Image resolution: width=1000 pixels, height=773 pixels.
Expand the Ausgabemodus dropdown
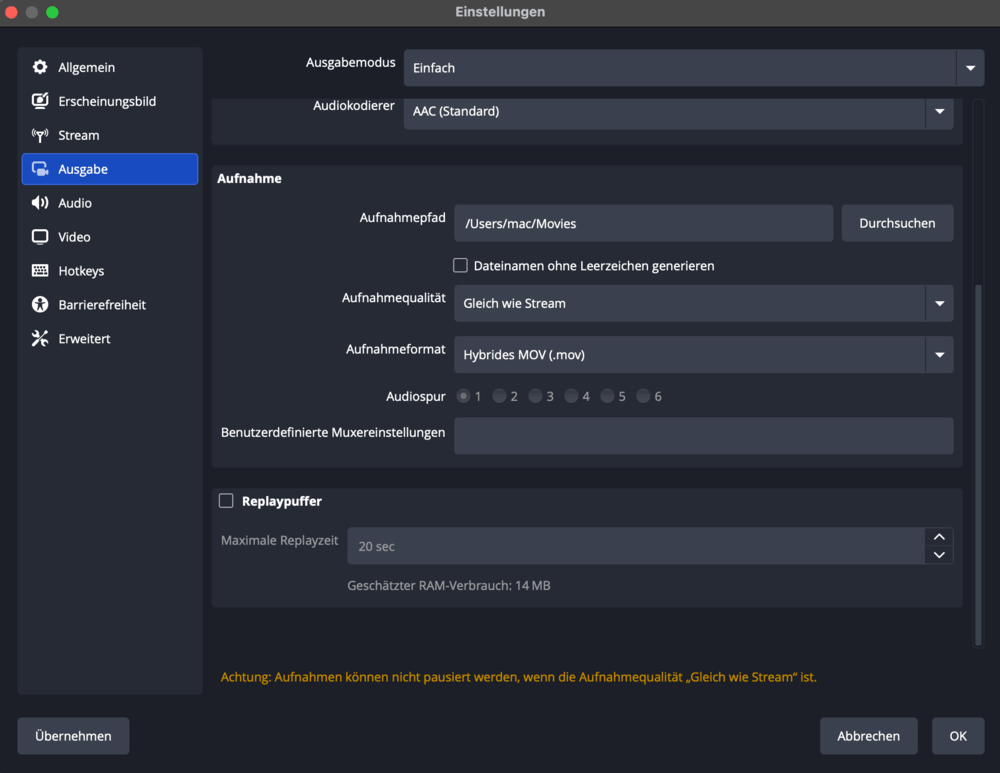point(969,68)
